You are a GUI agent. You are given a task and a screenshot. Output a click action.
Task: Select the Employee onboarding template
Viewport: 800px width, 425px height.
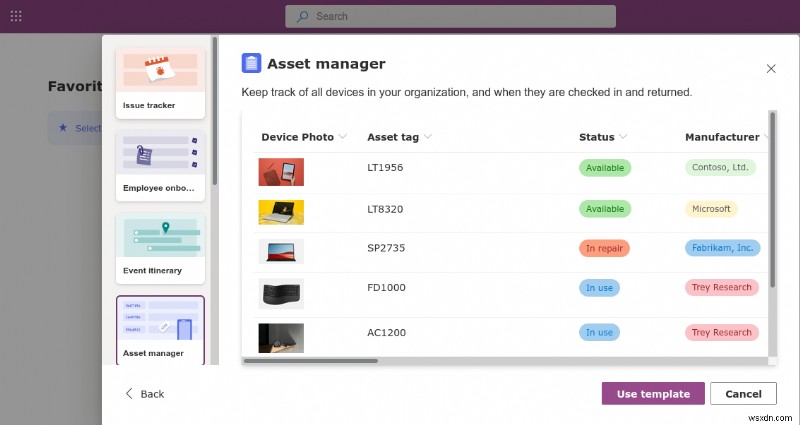[161, 165]
